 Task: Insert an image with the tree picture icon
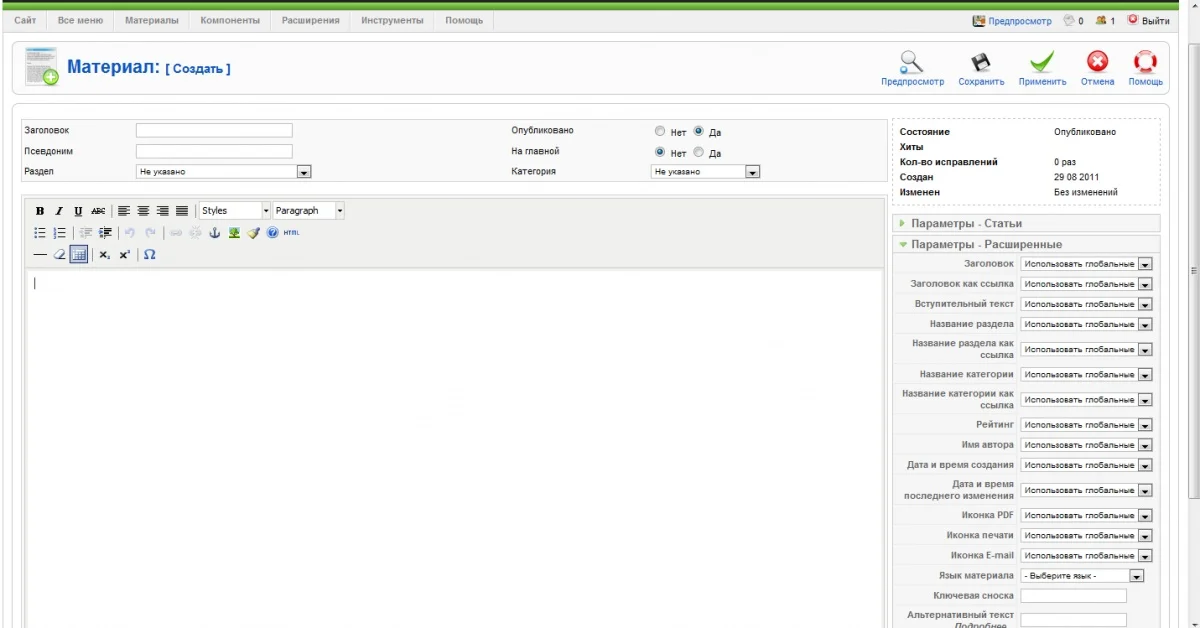pyautogui.click(x=233, y=233)
